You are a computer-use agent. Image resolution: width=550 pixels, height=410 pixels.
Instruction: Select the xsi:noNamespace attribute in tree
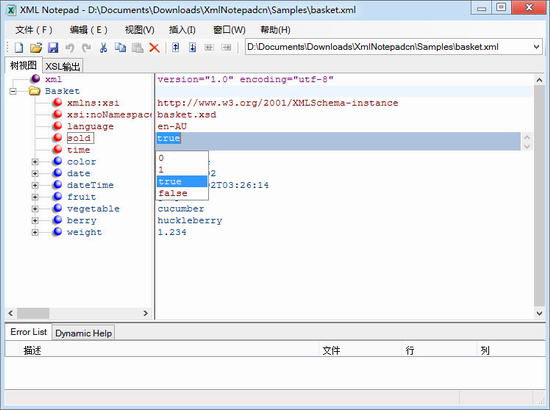click(x=110, y=114)
